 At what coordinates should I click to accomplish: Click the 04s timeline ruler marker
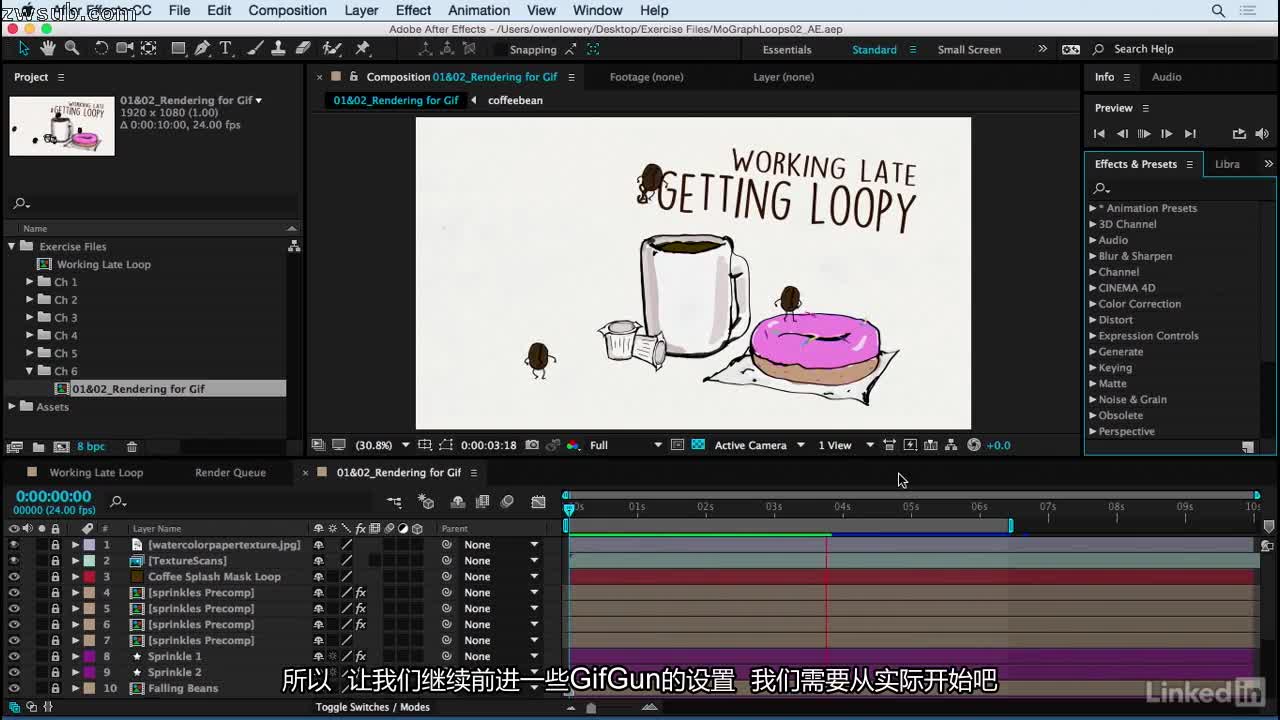(841, 507)
